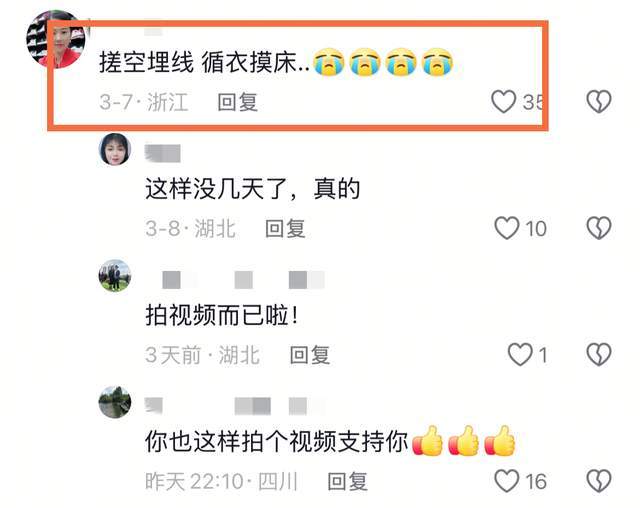Reply to the 3-8 湖北 comment

click(x=285, y=228)
